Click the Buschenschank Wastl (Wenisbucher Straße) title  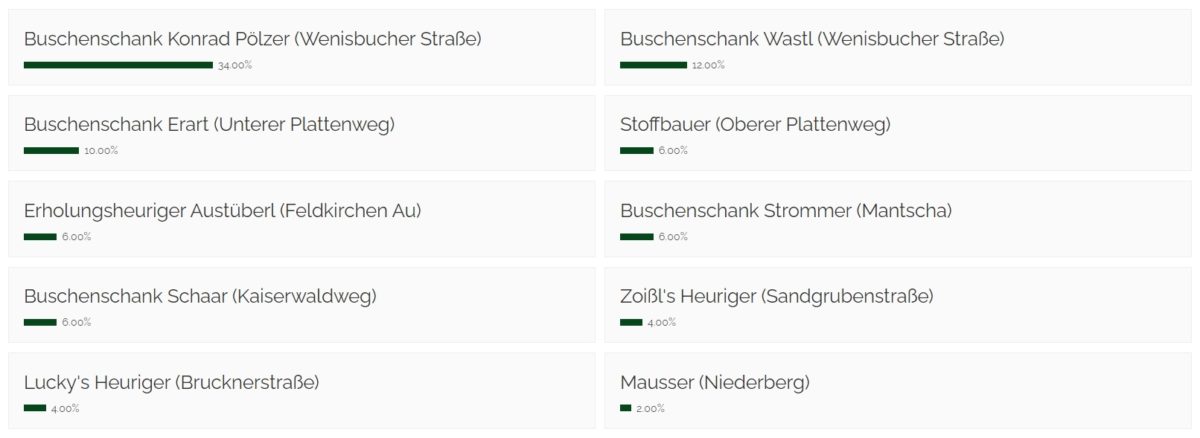coord(812,39)
